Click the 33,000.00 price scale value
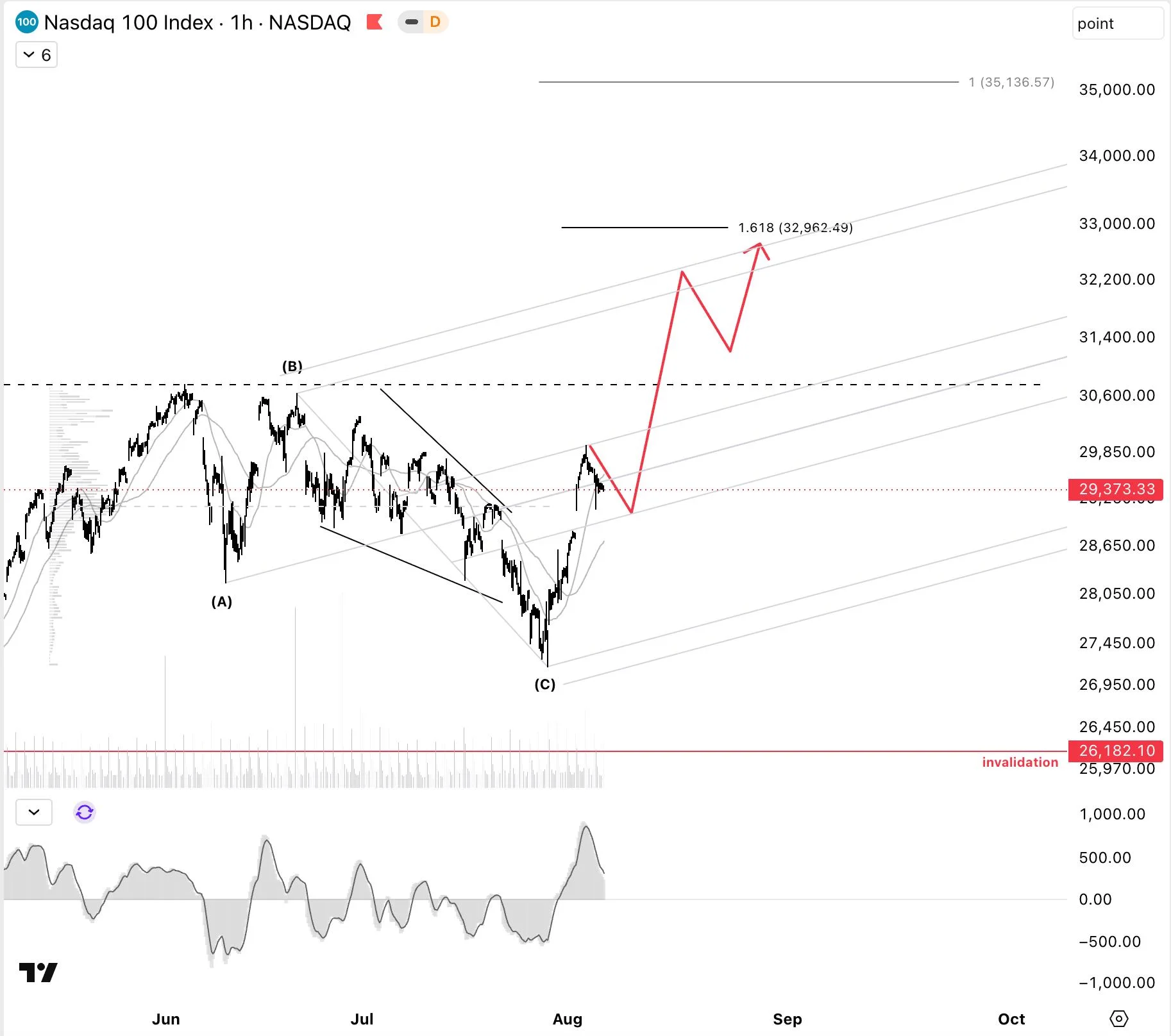This screenshot has height=1036, width=1171. (1116, 224)
